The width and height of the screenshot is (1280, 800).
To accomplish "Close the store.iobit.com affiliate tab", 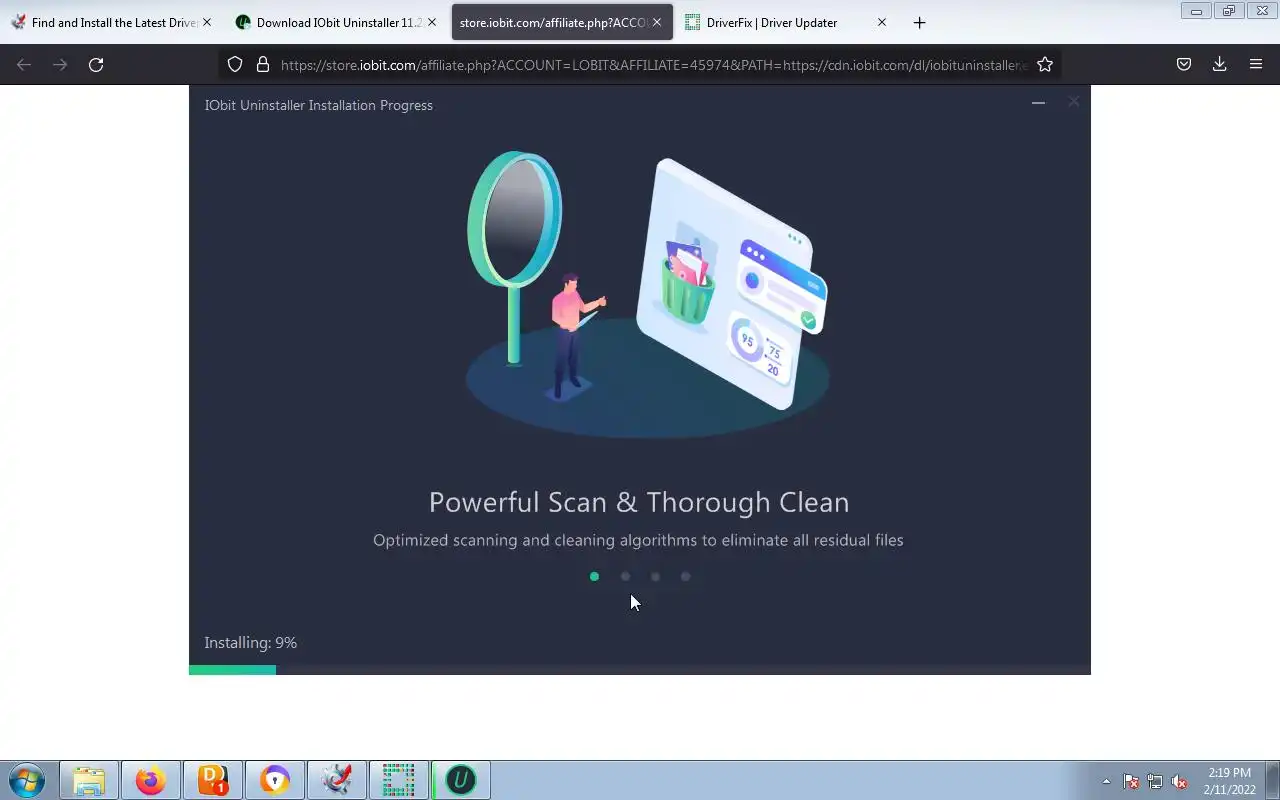I will click(x=657, y=22).
